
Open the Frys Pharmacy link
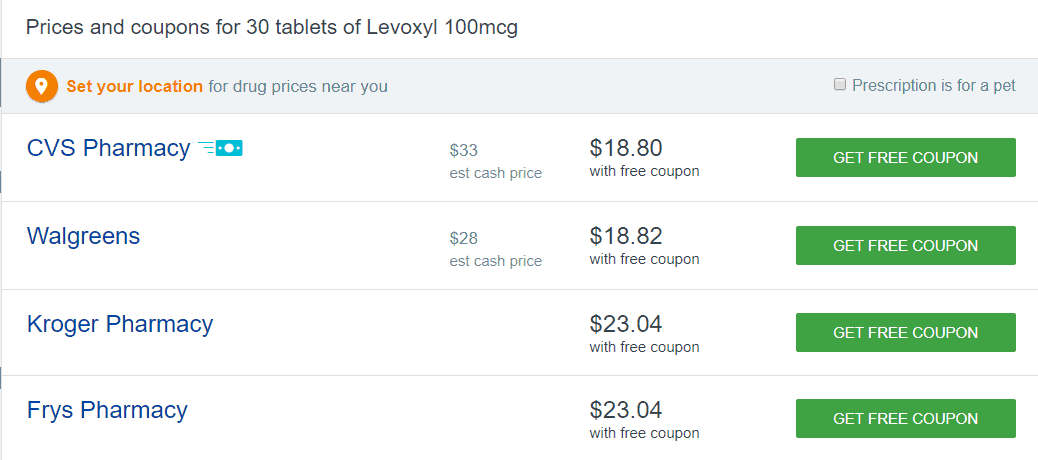point(107,410)
